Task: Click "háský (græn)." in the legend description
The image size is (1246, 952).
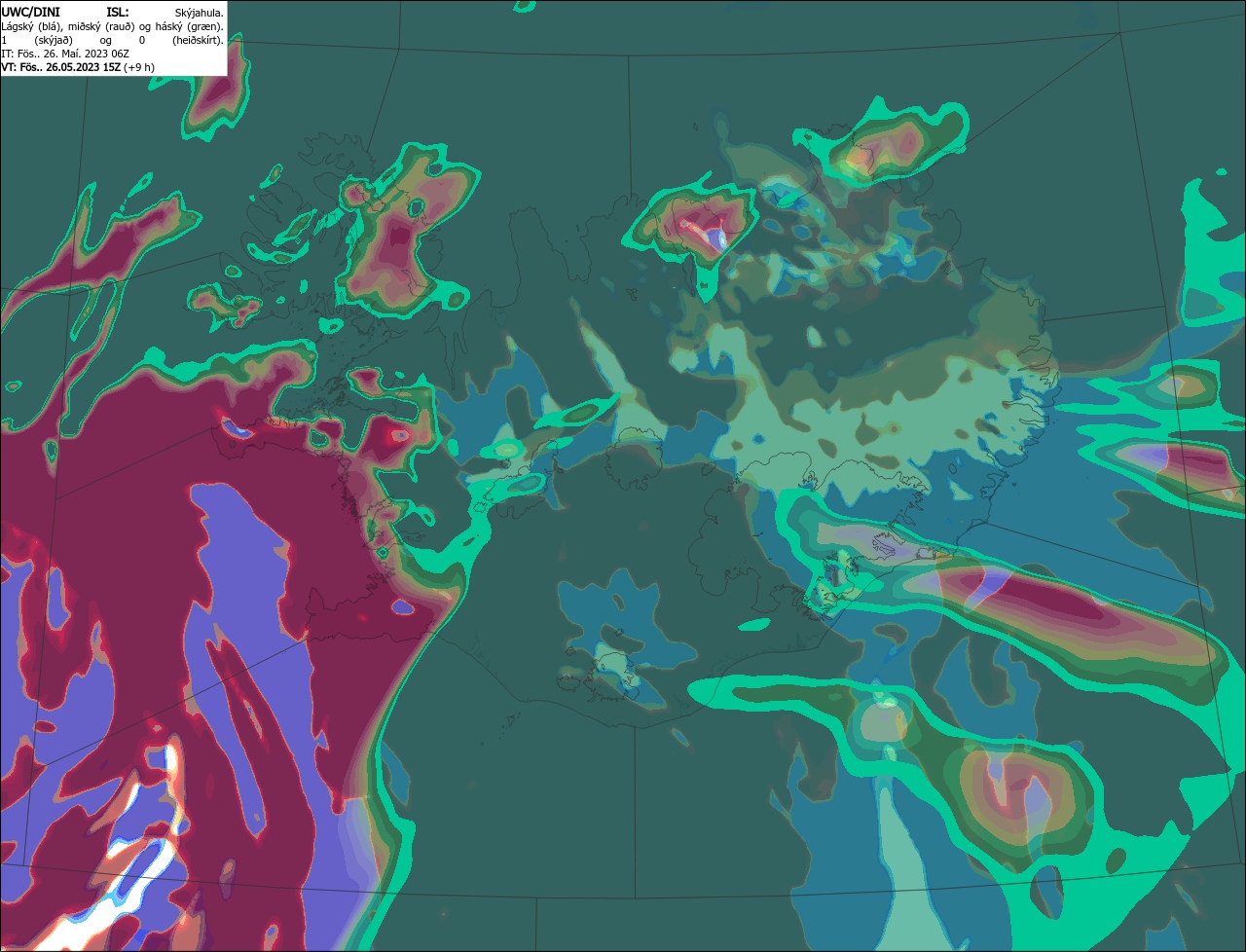Action: (190, 27)
